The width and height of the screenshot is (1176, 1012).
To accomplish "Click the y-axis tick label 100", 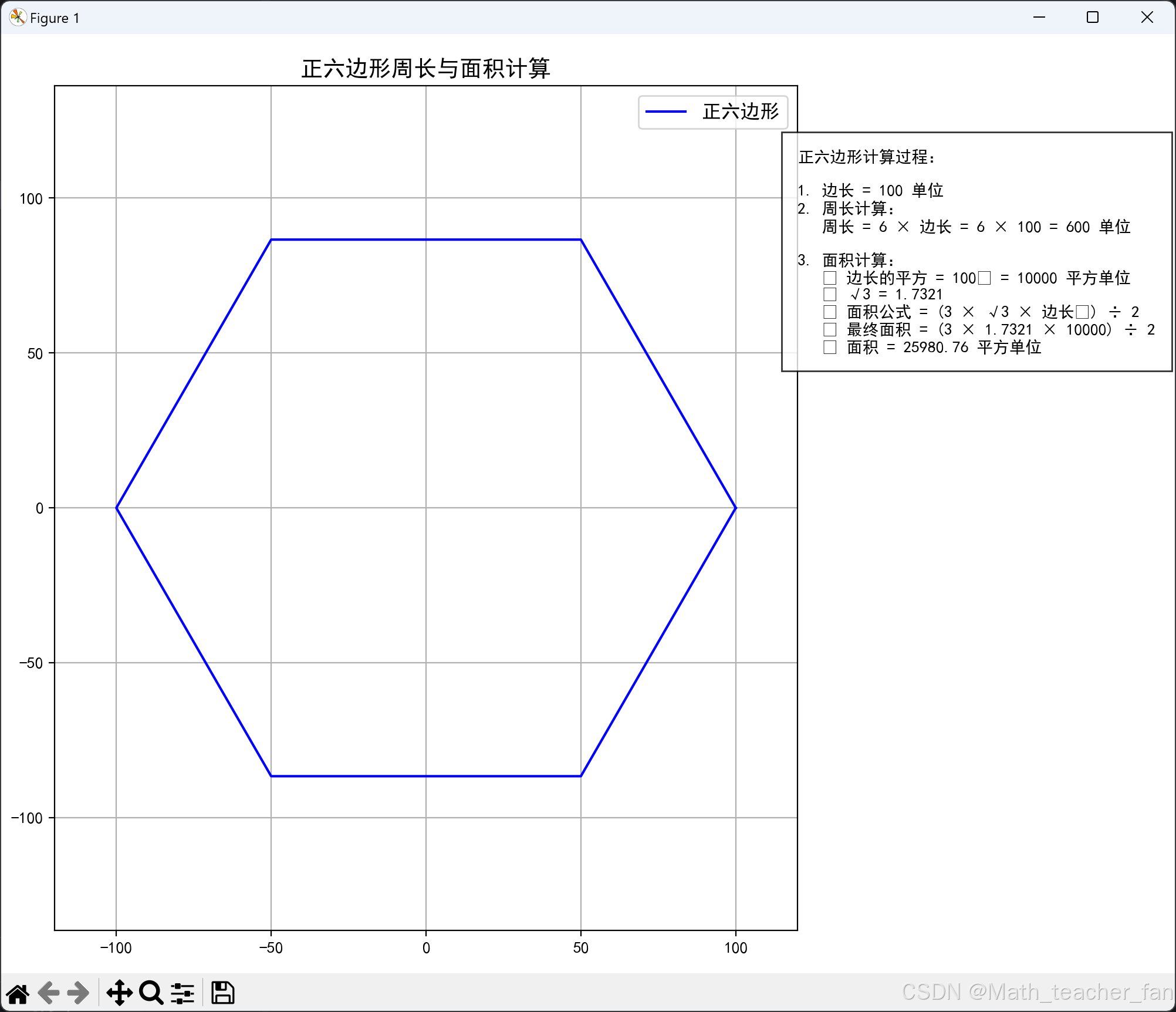I will pos(31,198).
